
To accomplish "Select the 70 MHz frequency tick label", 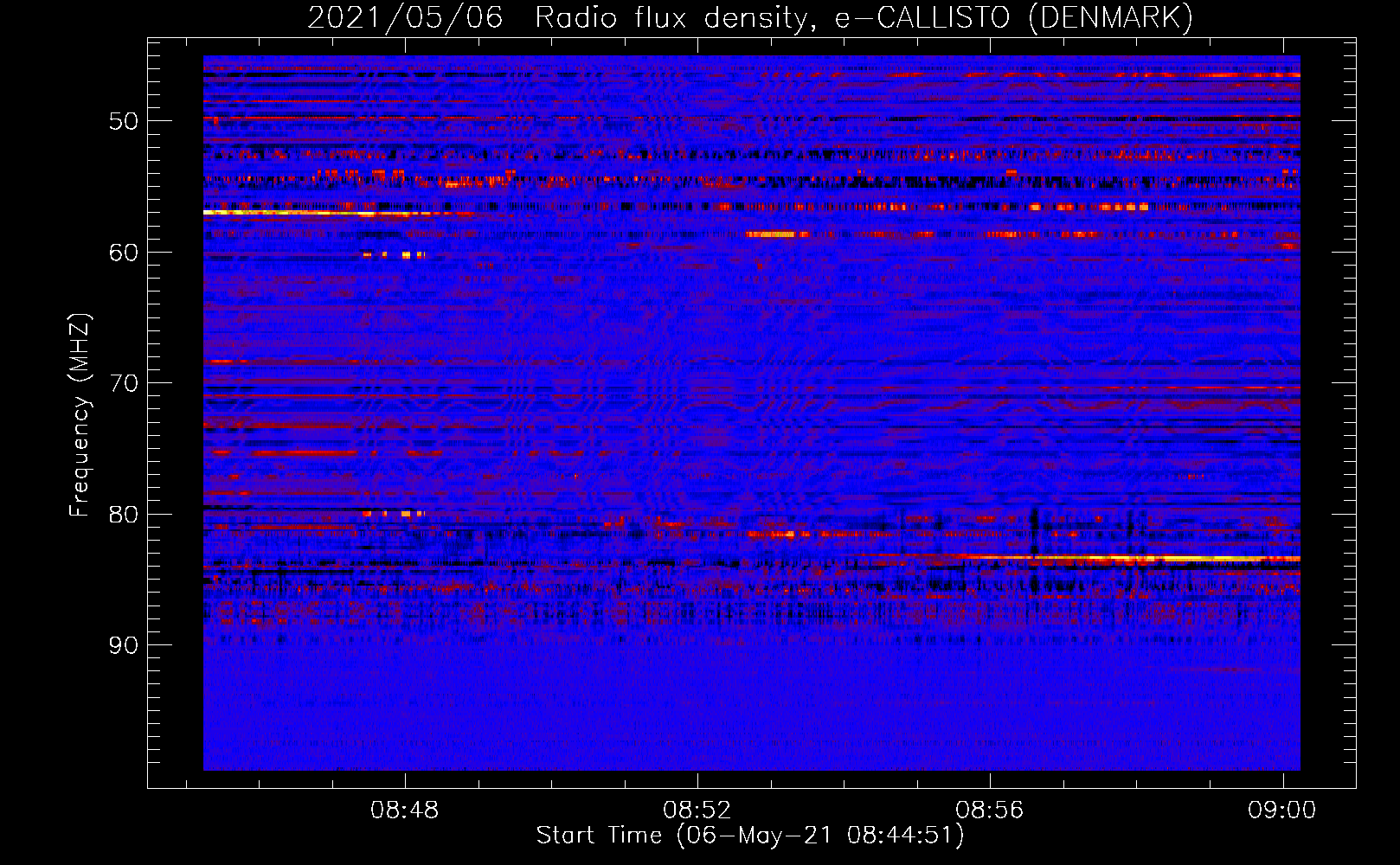I will [x=124, y=383].
